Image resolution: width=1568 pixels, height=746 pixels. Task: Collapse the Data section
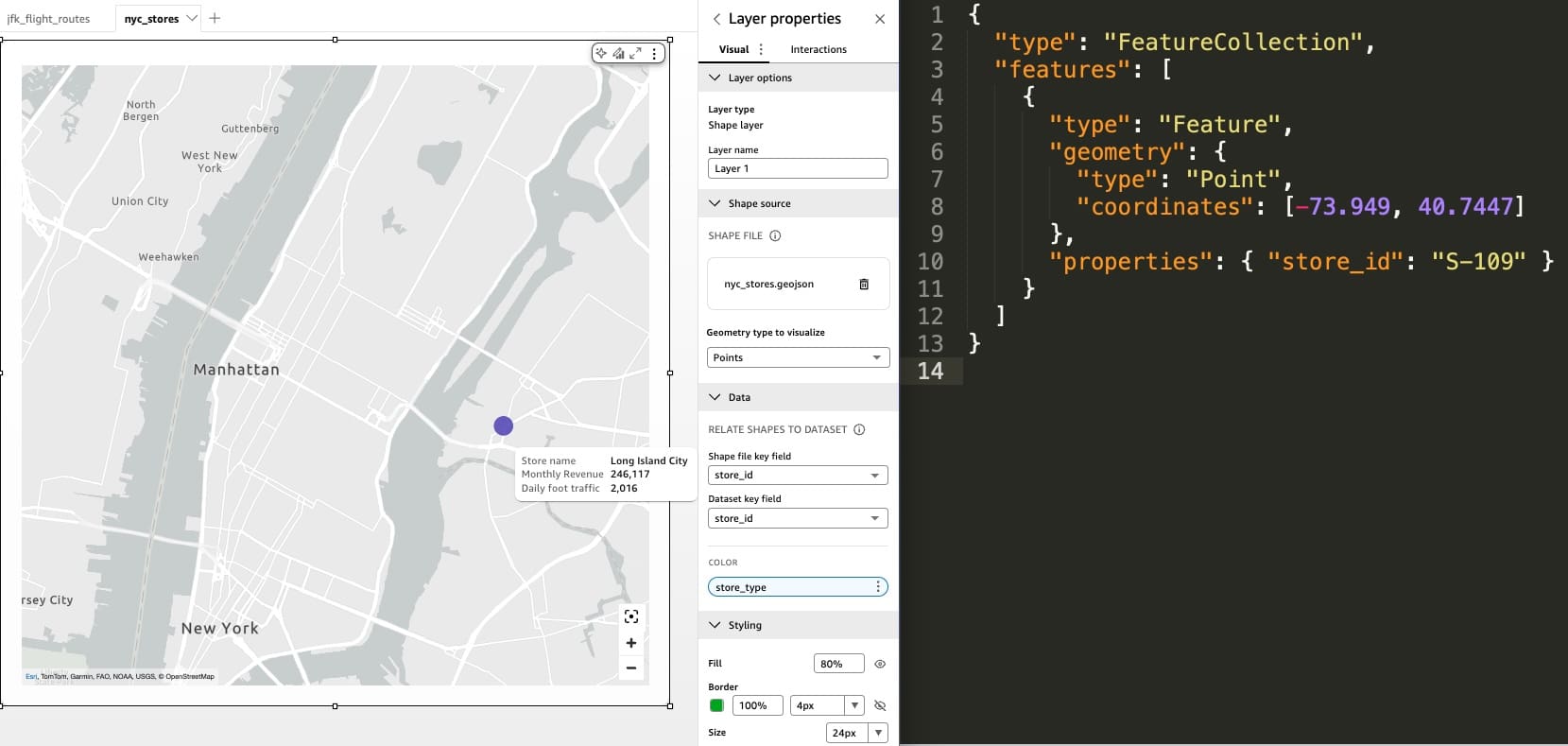pyautogui.click(x=715, y=397)
